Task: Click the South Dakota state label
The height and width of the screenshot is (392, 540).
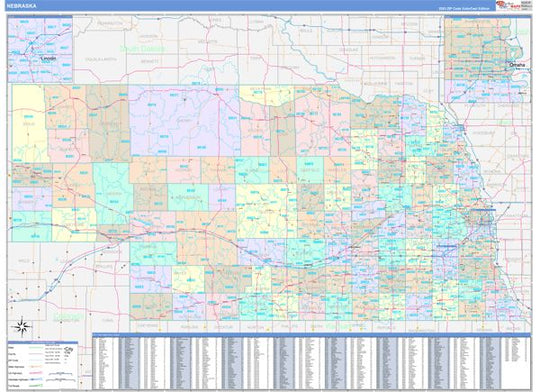Action: coord(142,49)
